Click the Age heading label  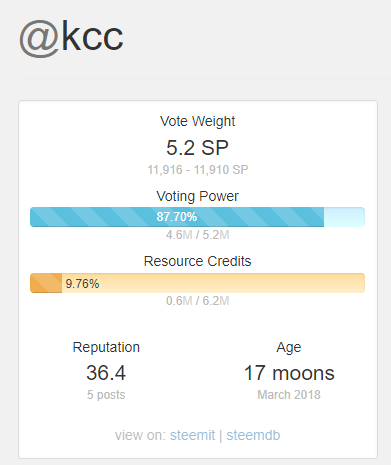pyautogui.click(x=289, y=348)
